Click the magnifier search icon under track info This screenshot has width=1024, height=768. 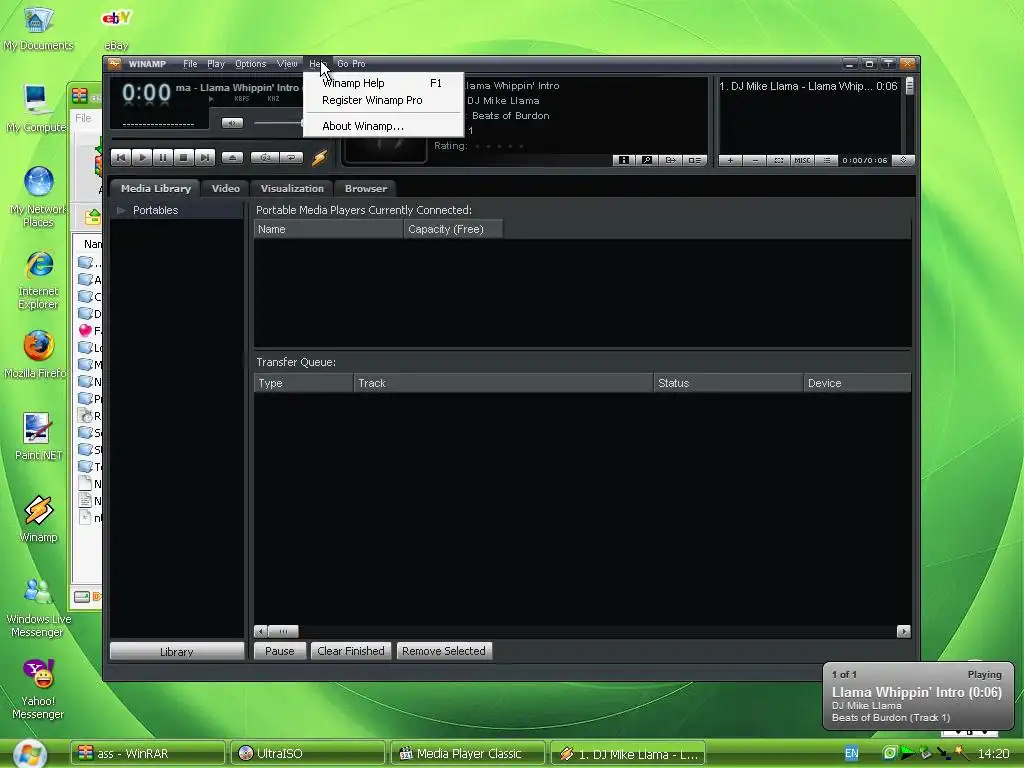[647, 160]
